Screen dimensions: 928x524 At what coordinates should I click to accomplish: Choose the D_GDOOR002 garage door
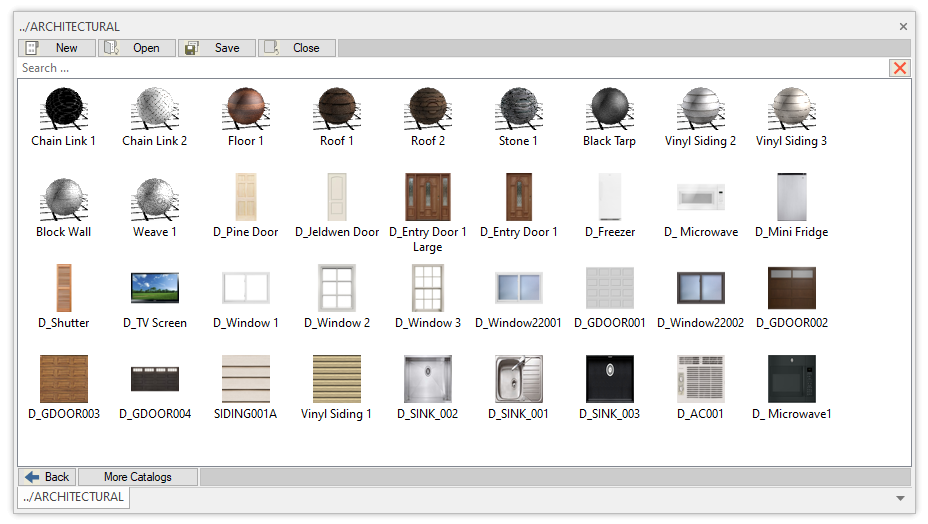click(x=792, y=288)
